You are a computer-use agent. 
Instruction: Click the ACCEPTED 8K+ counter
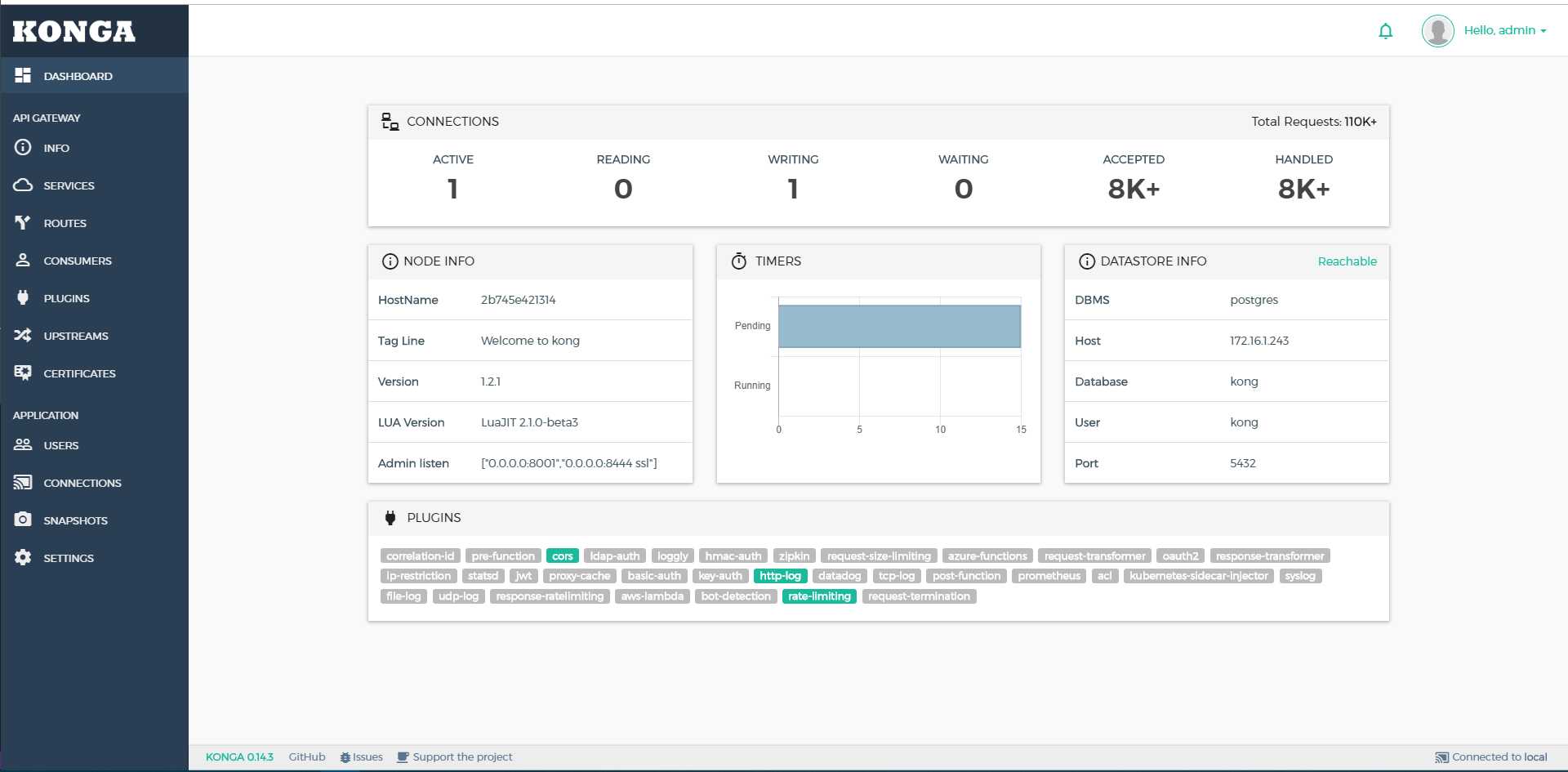[x=1134, y=189]
